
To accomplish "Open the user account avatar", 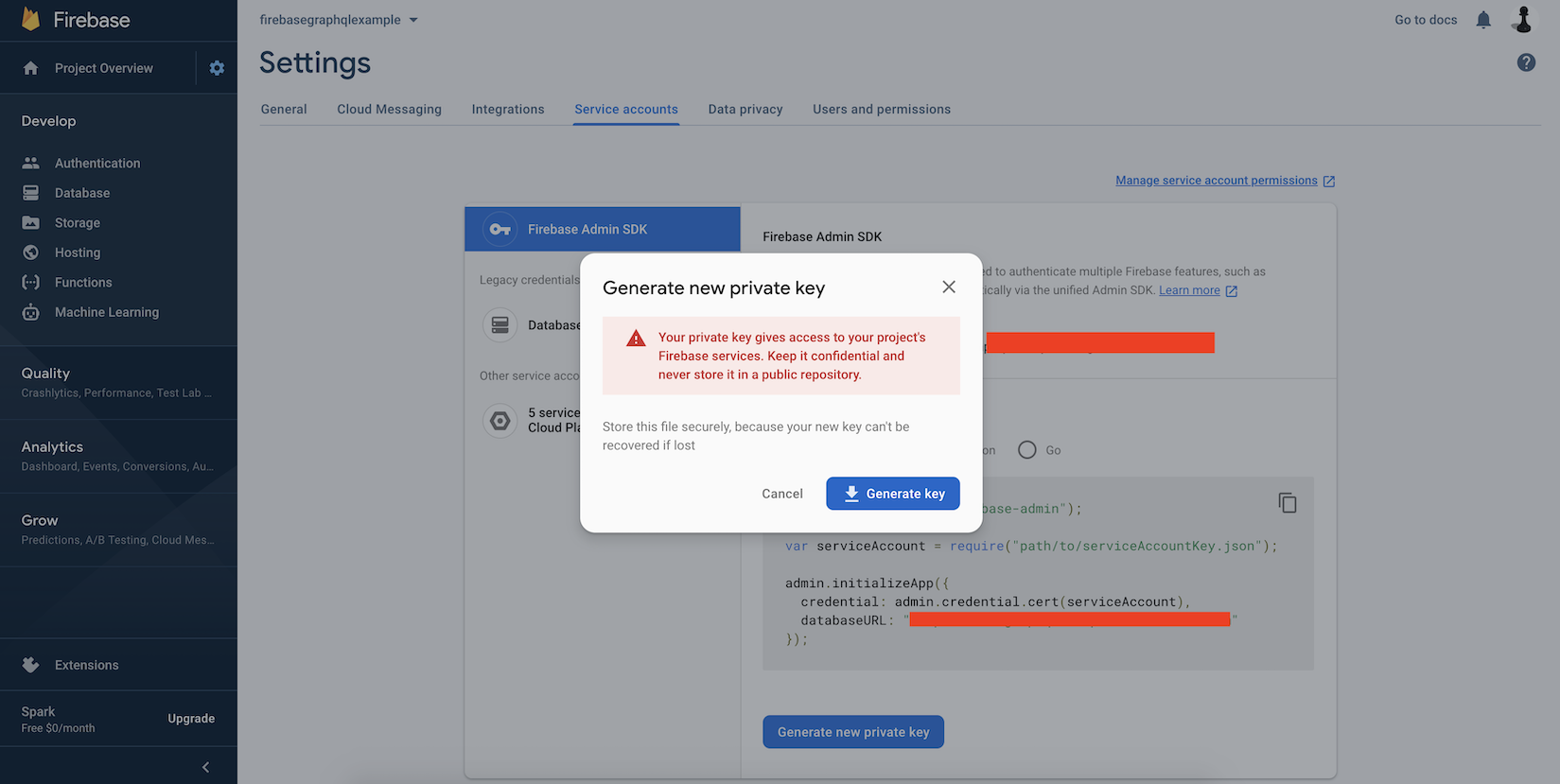I will [x=1523, y=19].
